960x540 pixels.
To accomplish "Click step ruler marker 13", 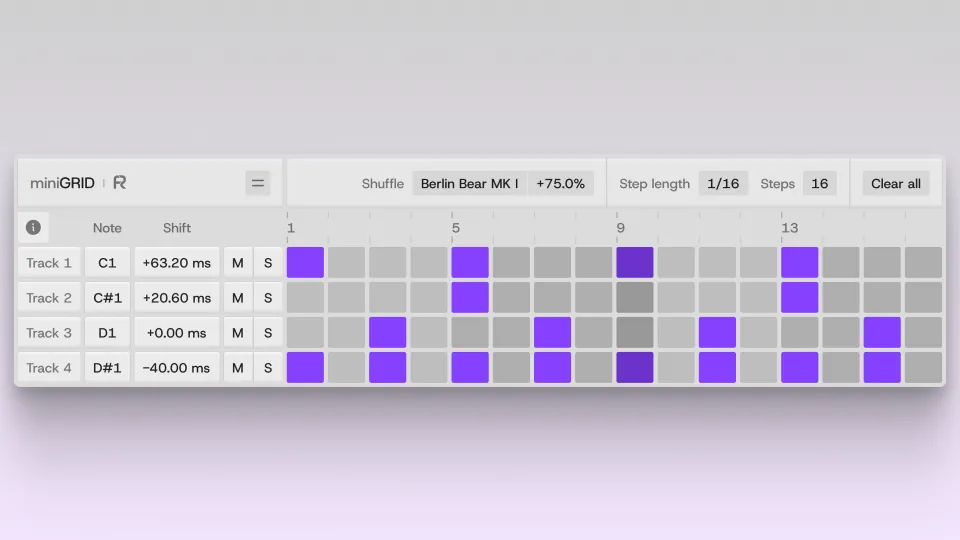I will 790,228.
